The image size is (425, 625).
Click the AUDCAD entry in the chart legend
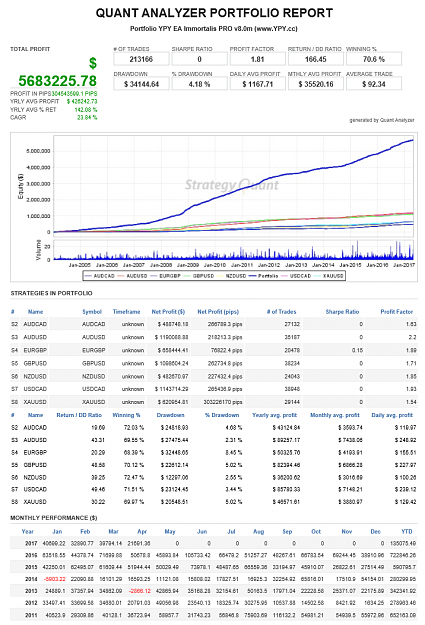point(100,276)
